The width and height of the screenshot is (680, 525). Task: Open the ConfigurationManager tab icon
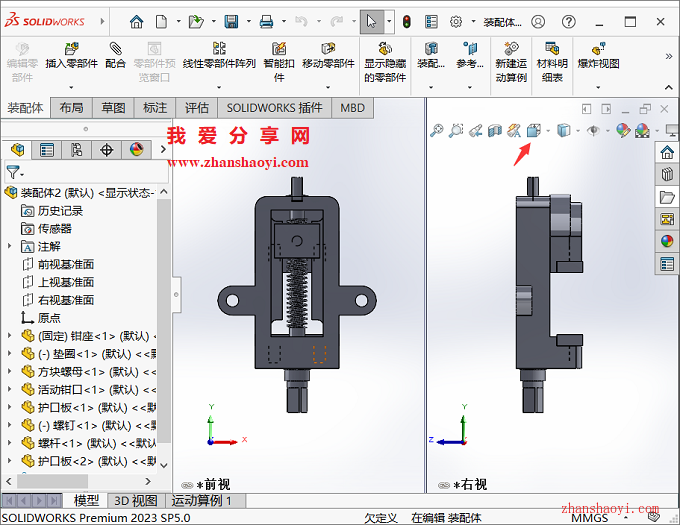tap(76, 150)
